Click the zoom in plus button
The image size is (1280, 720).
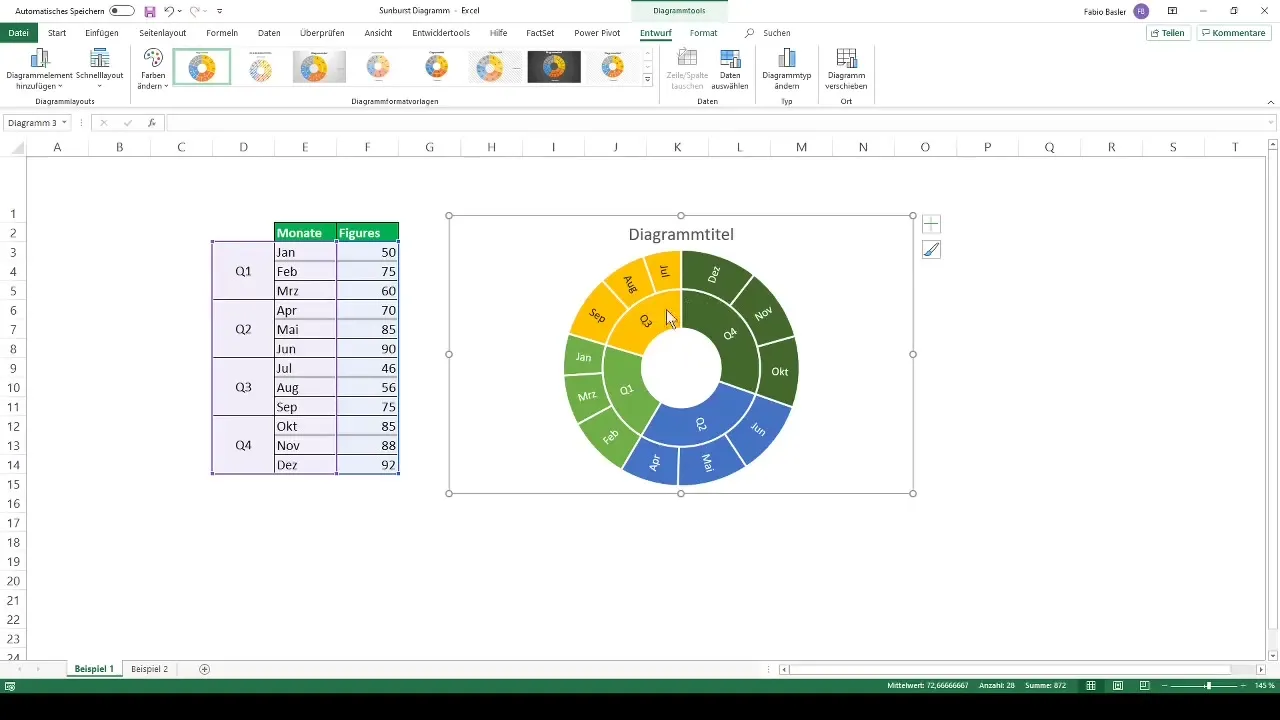click(1245, 686)
